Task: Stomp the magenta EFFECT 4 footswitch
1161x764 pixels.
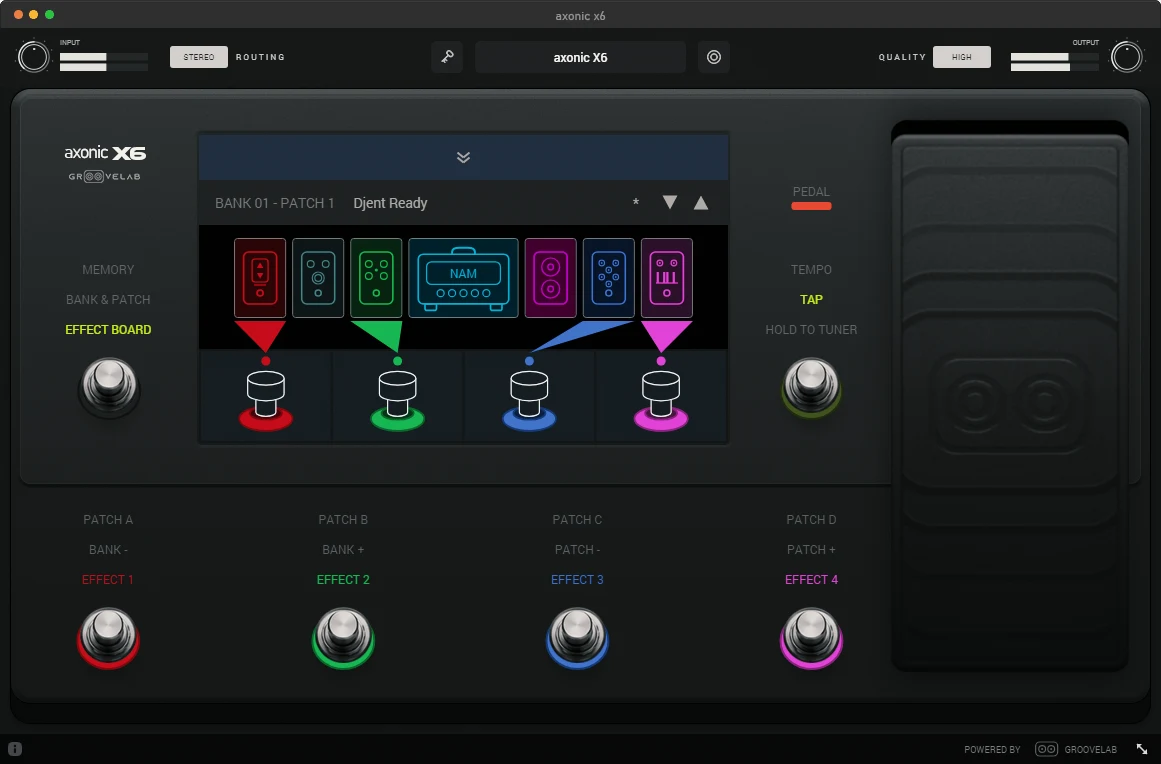Action: pos(812,638)
